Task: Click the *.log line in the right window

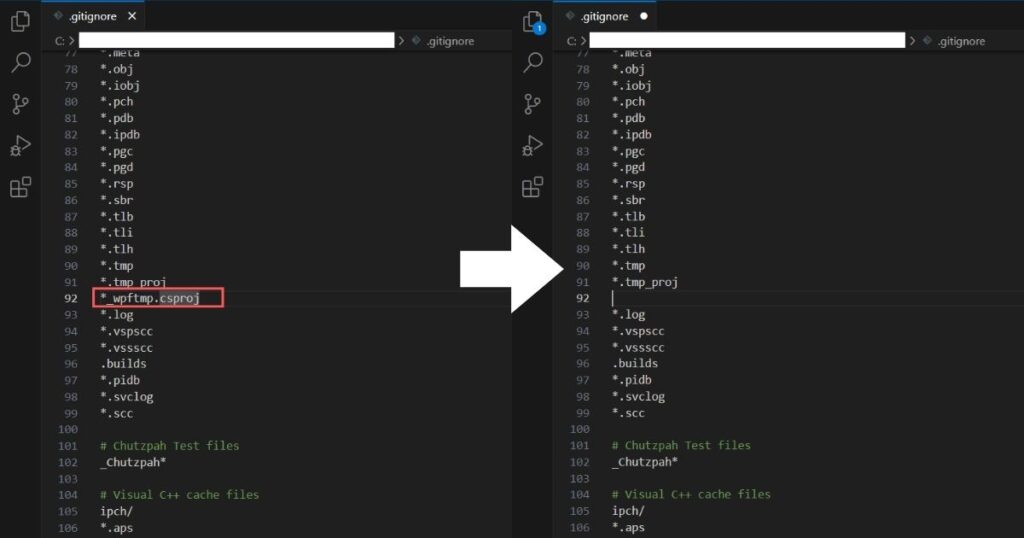Action: [x=628, y=315]
